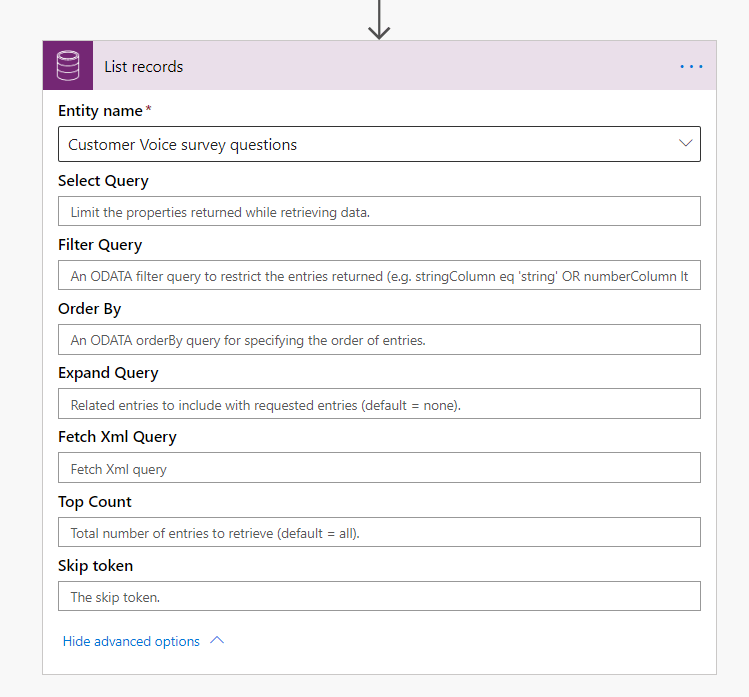Click the Expand Query label

[x=108, y=373]
